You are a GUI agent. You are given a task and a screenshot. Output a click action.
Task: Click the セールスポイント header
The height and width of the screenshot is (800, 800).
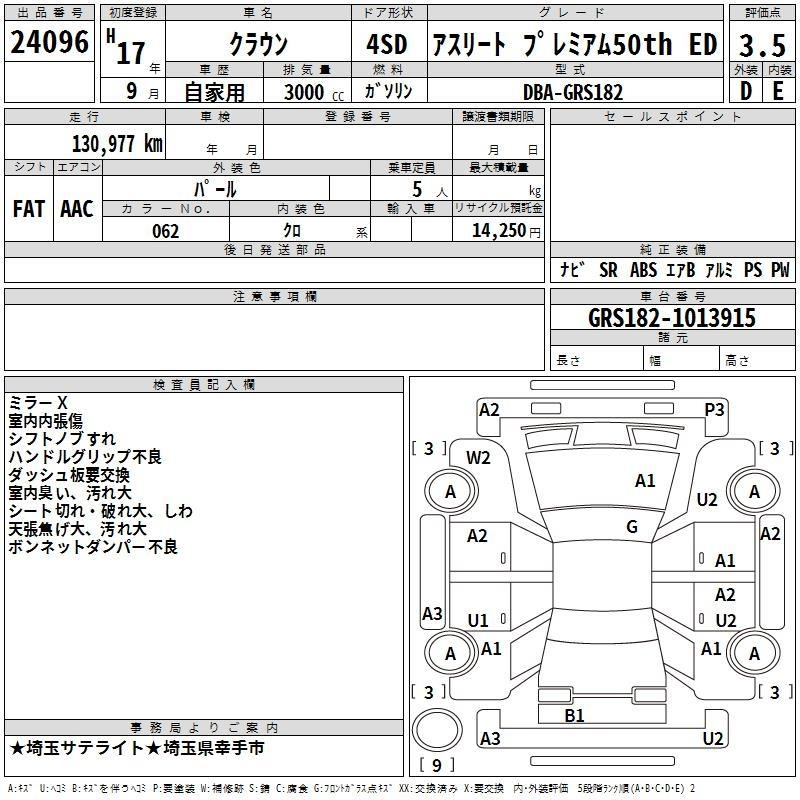(672, 117)
